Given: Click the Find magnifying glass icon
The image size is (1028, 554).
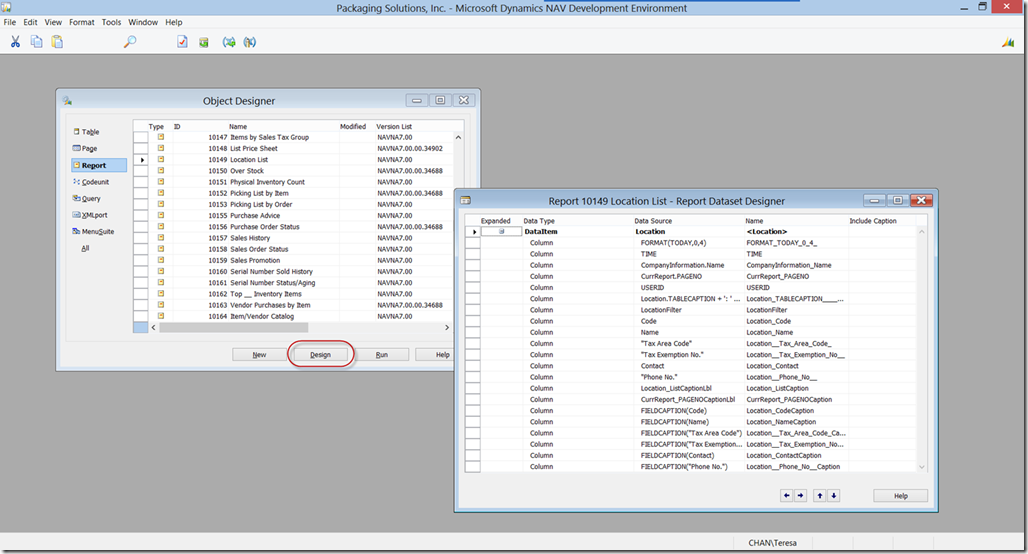Looking at the screenshot, I should tap(129, 42).
